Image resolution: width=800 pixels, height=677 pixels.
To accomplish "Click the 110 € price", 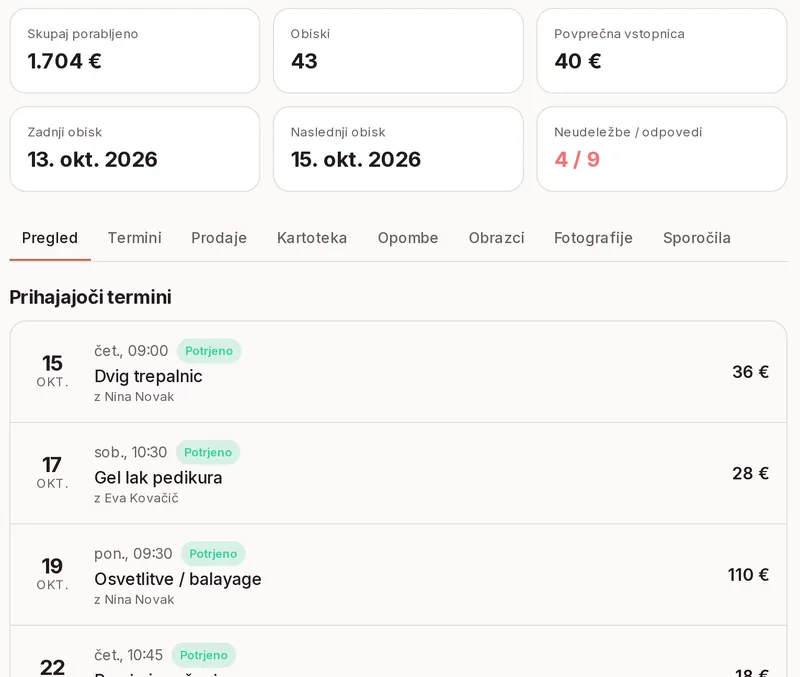I will coord(748,575).
